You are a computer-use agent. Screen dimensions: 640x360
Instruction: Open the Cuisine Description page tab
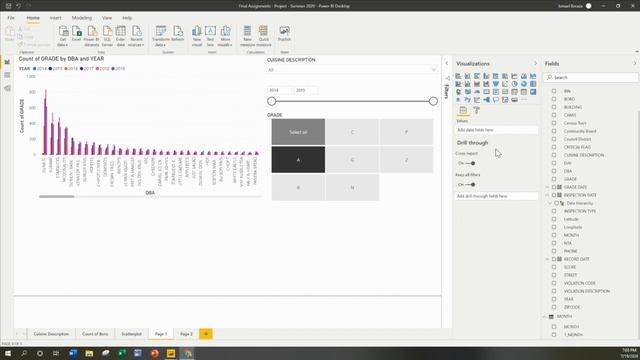[x=51, y=334]
